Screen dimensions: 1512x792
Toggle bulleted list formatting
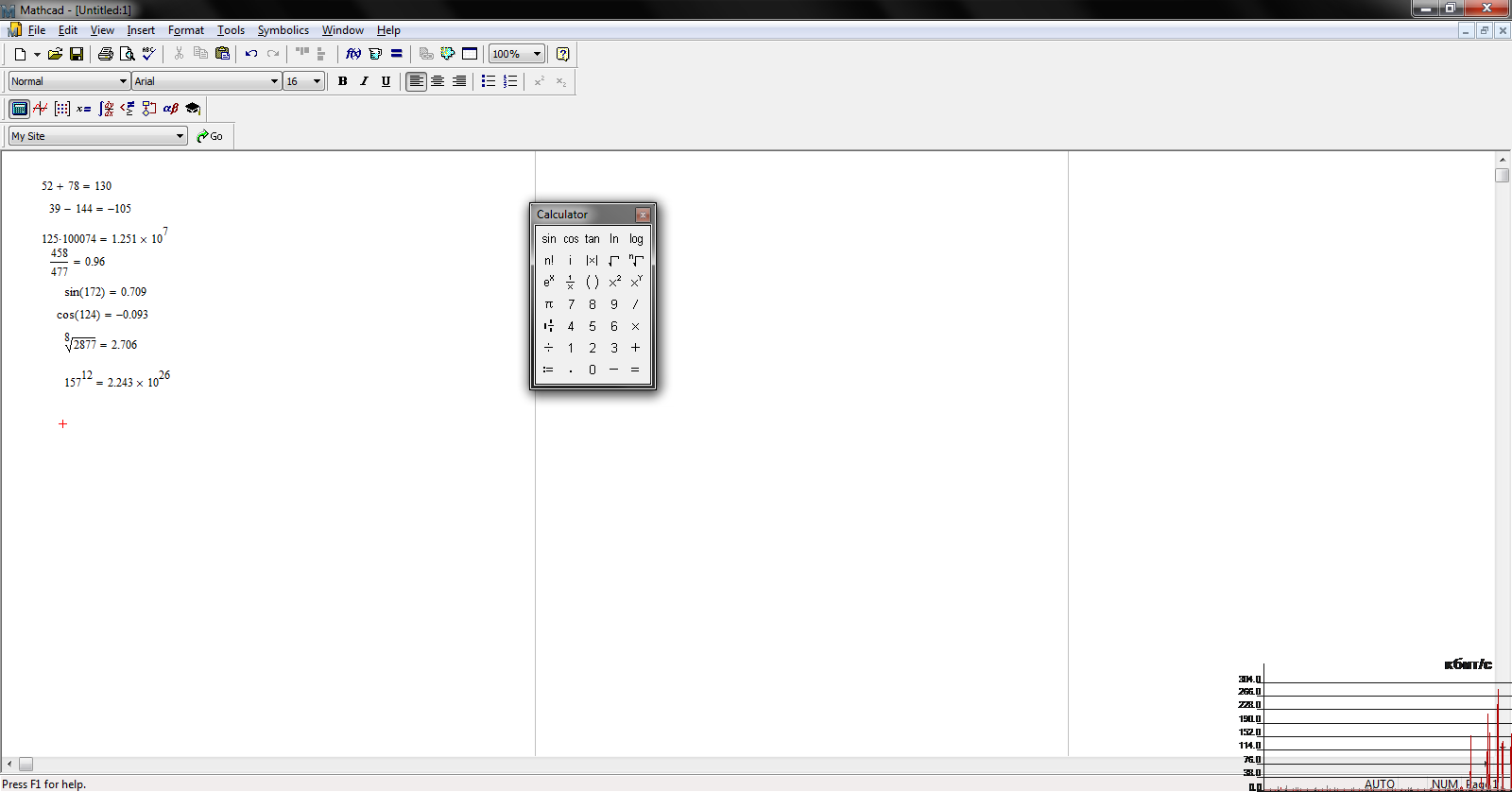[489, 81]
